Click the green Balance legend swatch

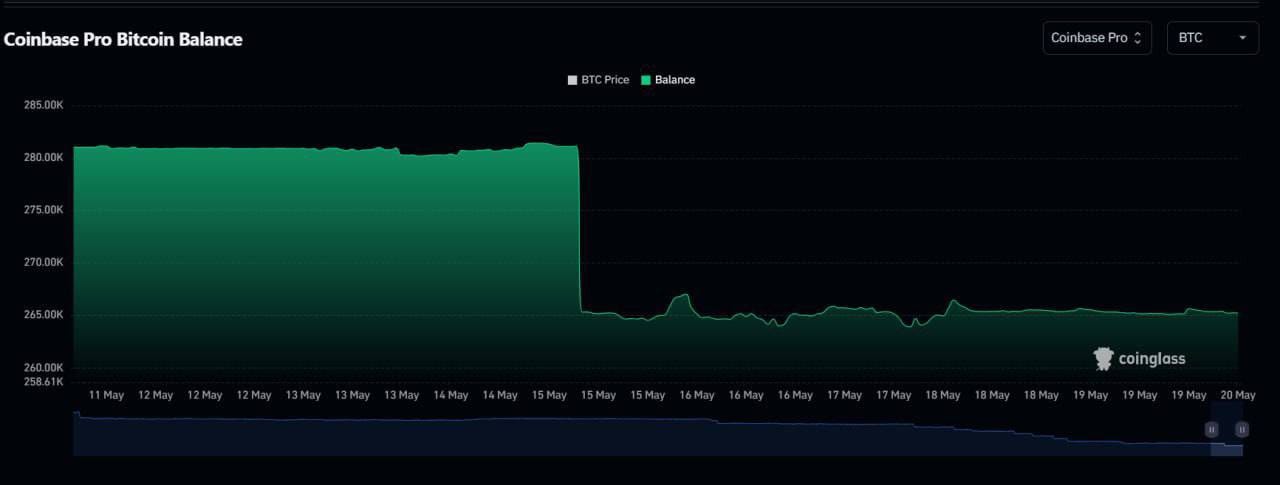coord(646,80)
